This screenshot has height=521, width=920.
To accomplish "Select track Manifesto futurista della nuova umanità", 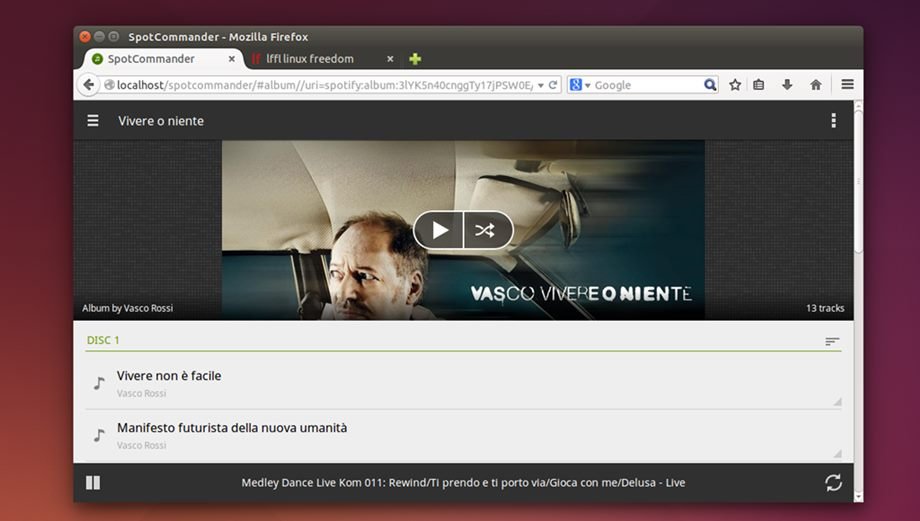I will tap(232, 428).
